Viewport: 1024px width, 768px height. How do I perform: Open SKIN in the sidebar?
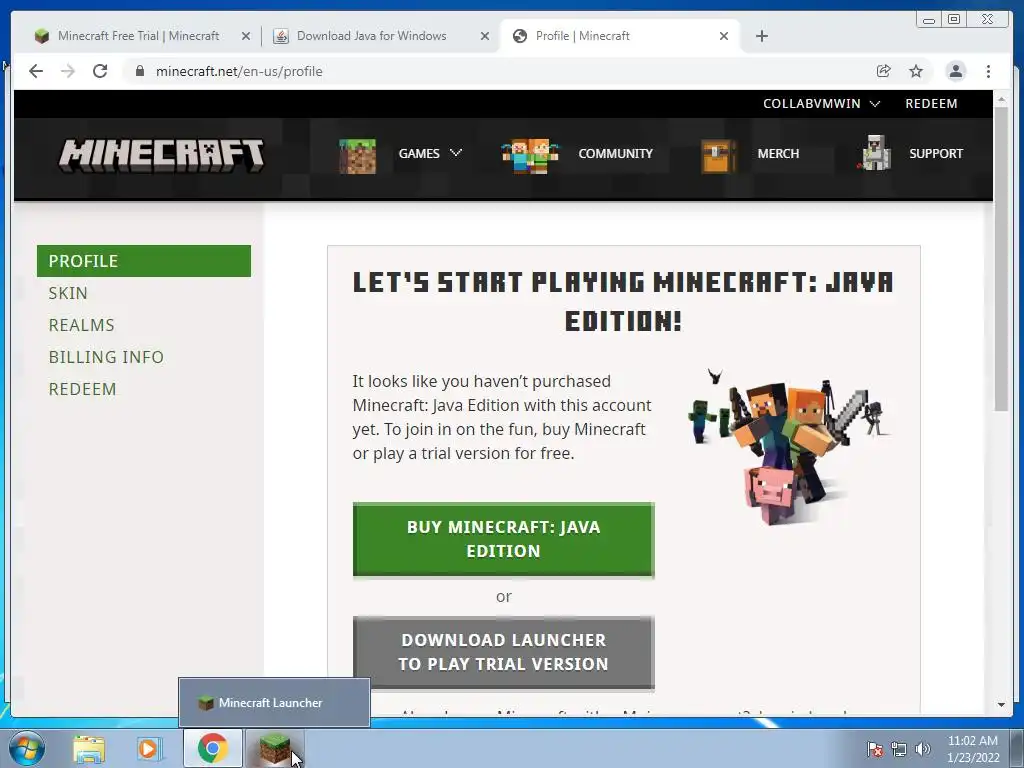click(x=68, y=293)
